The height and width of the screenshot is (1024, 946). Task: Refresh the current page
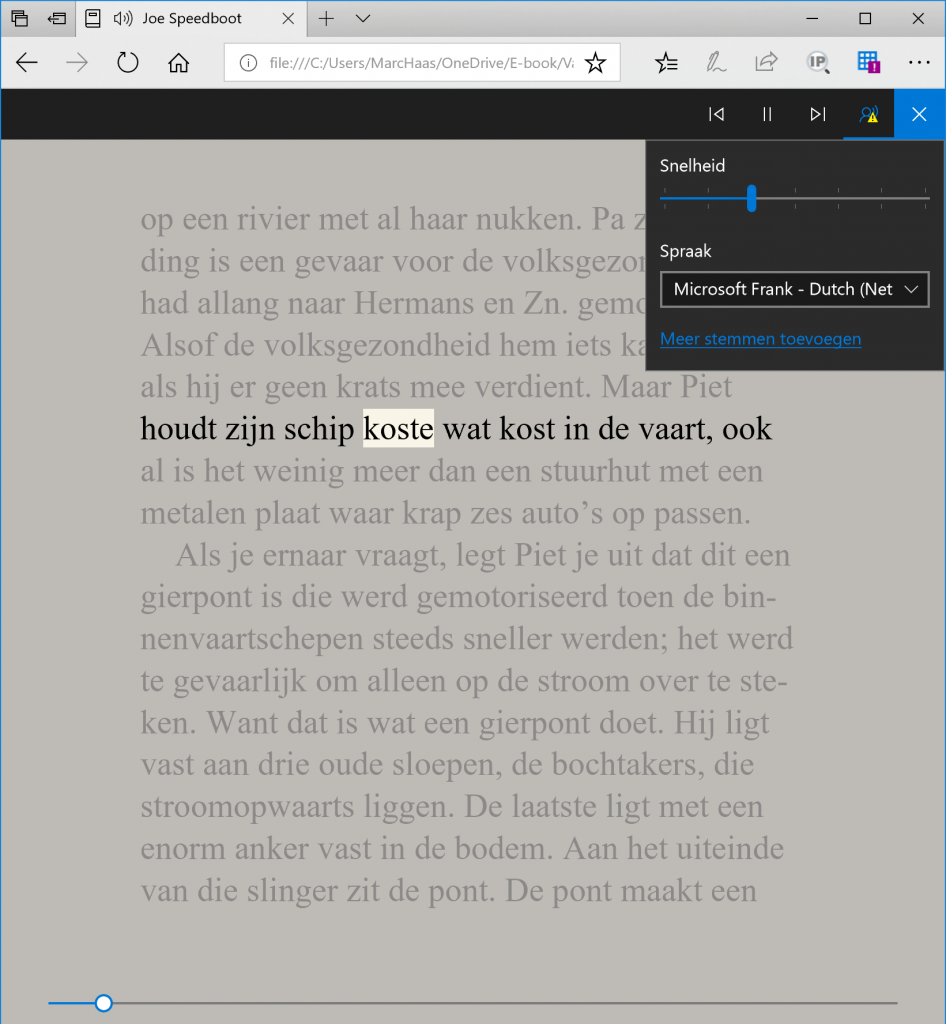(127, 63)
